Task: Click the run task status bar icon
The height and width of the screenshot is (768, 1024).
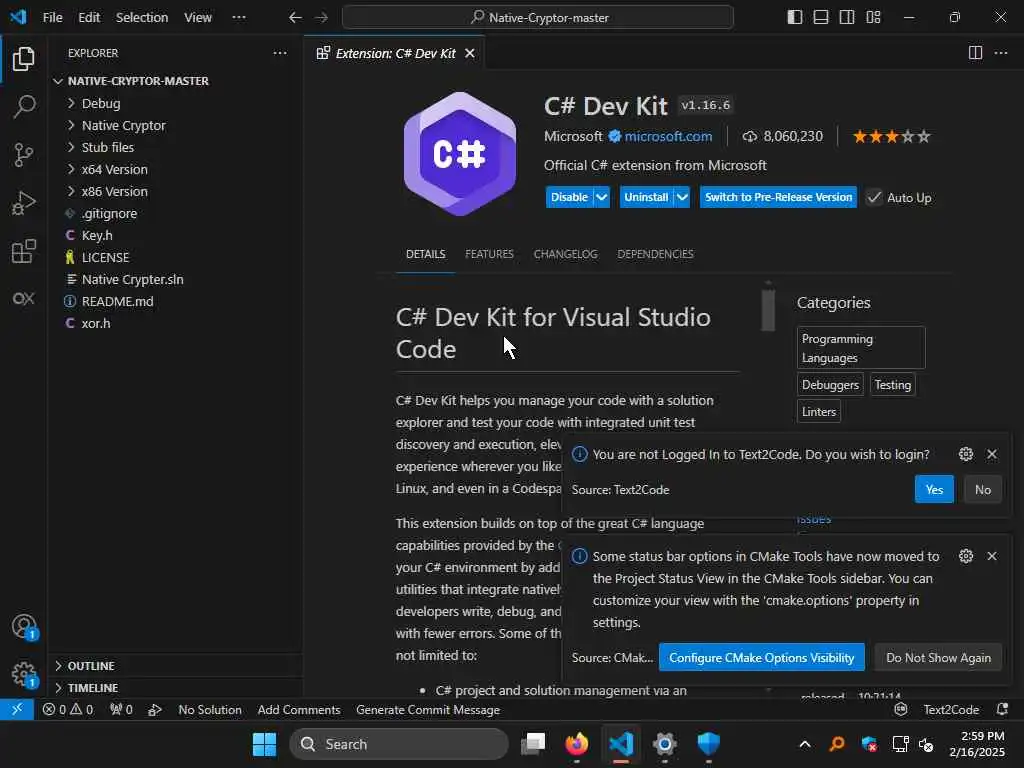Action: (155, 709)
